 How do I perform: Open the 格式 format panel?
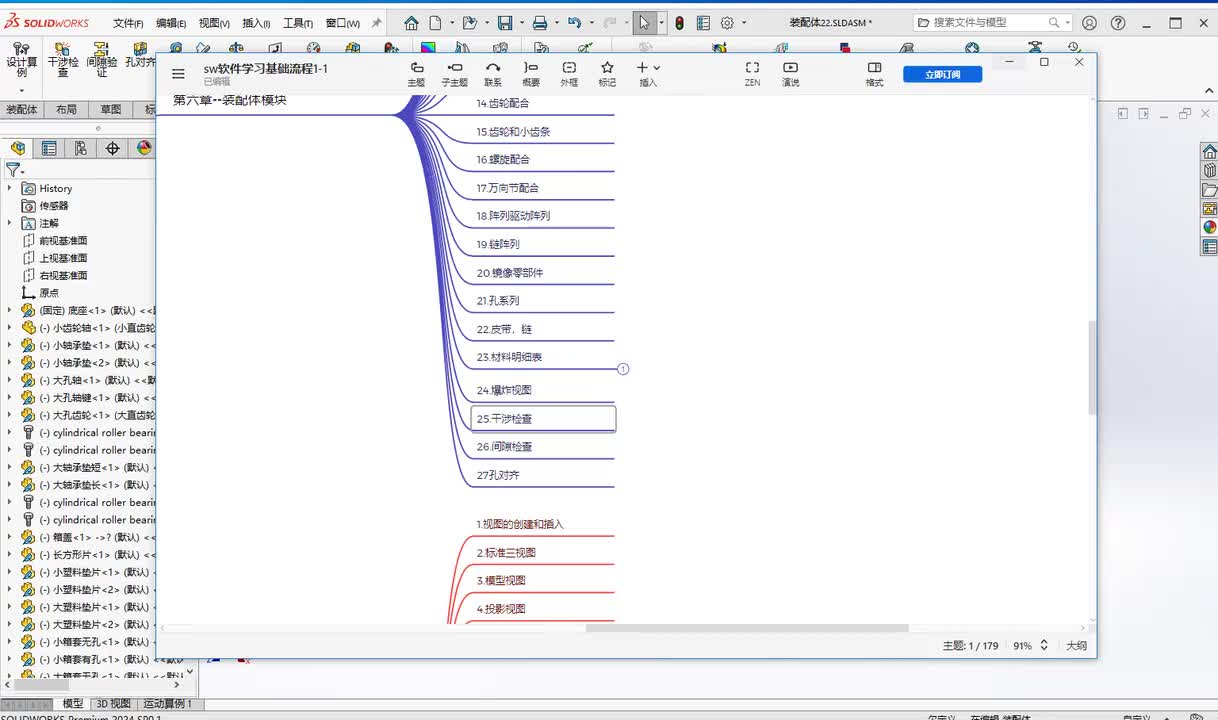coord(874,73)
